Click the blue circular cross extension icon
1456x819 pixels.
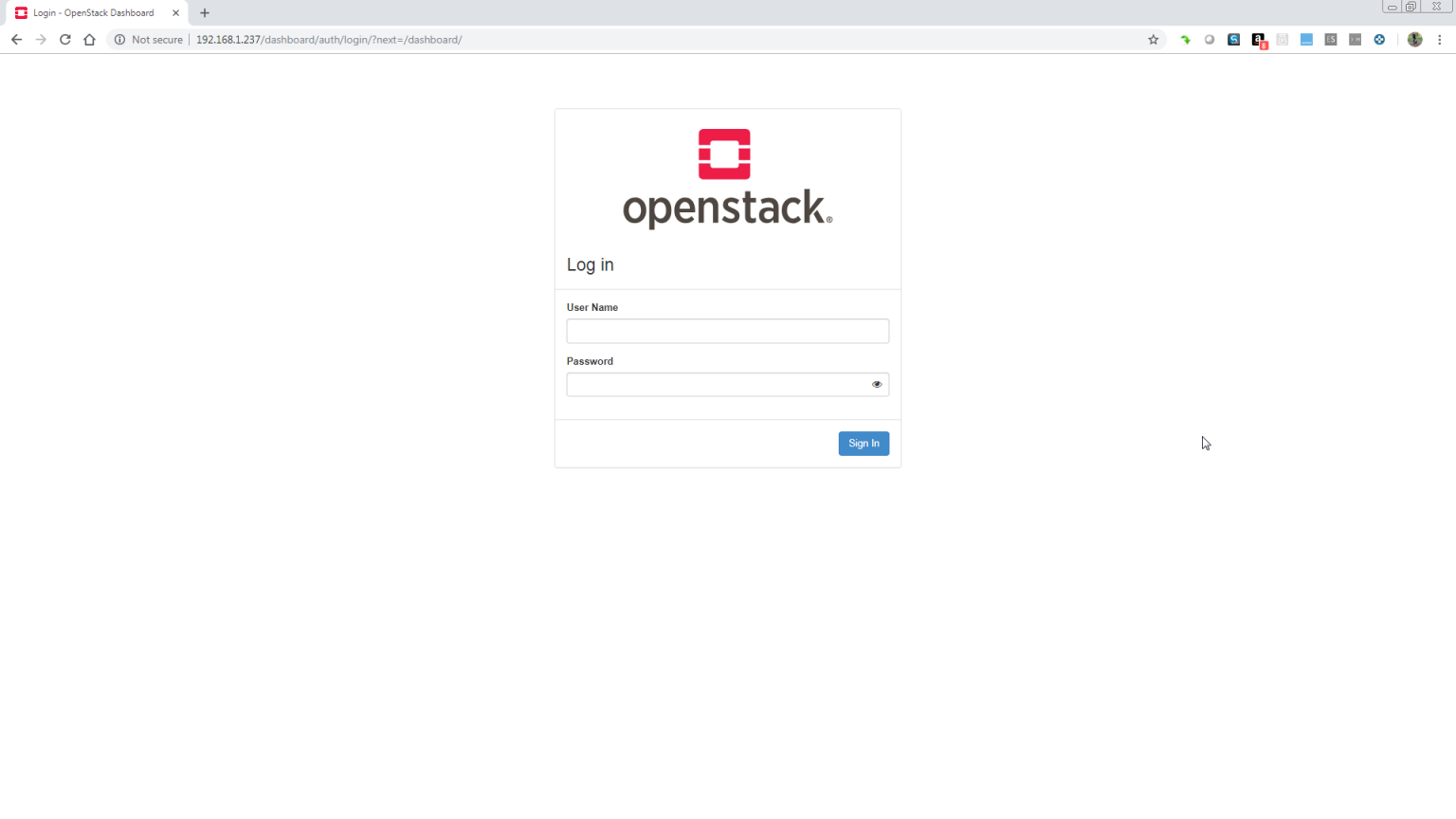pyautogui.click(x=1380, y=40)
